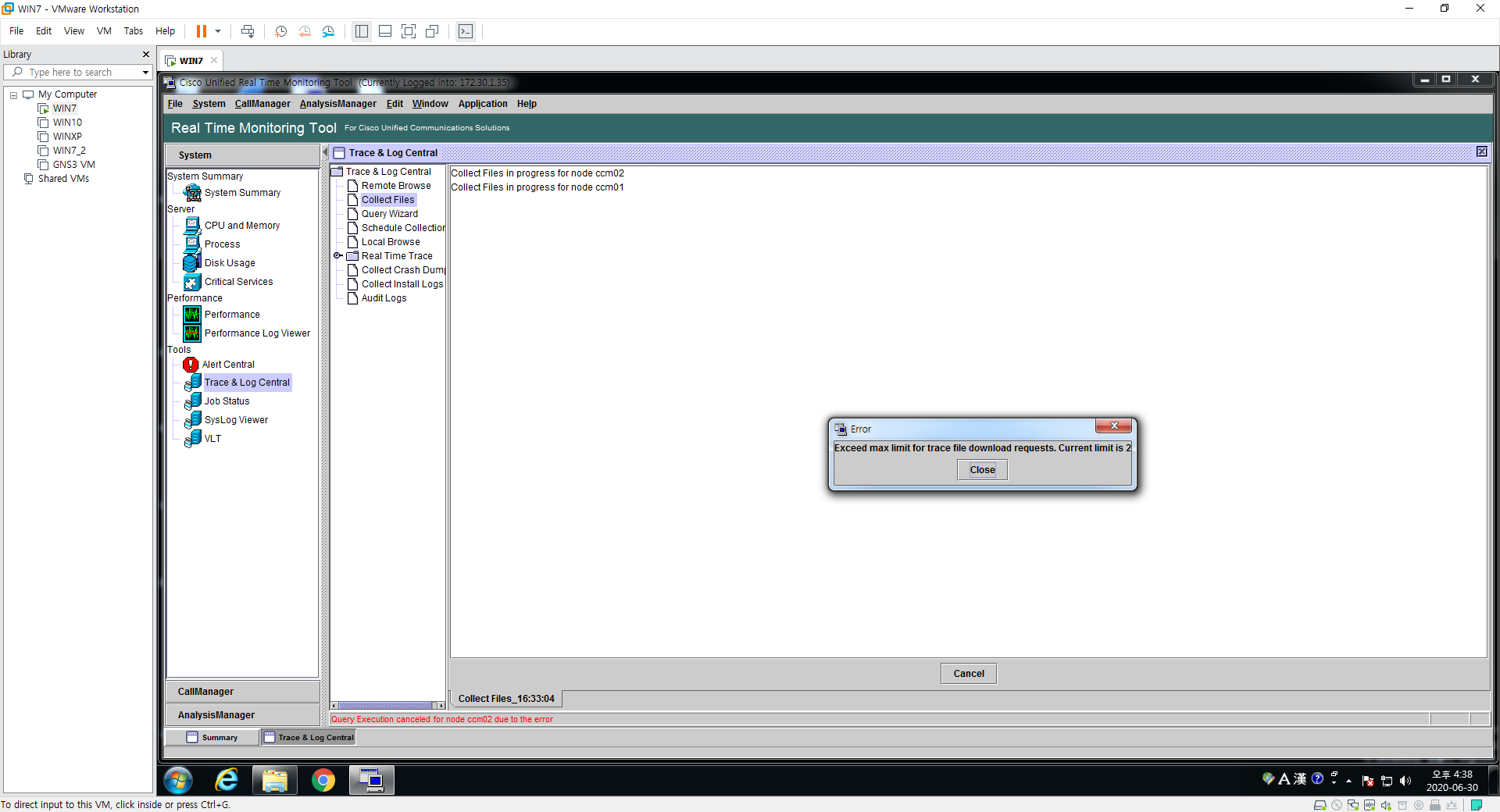
Task: Expand the Real Time Trace node
Action: pos(337,256)
